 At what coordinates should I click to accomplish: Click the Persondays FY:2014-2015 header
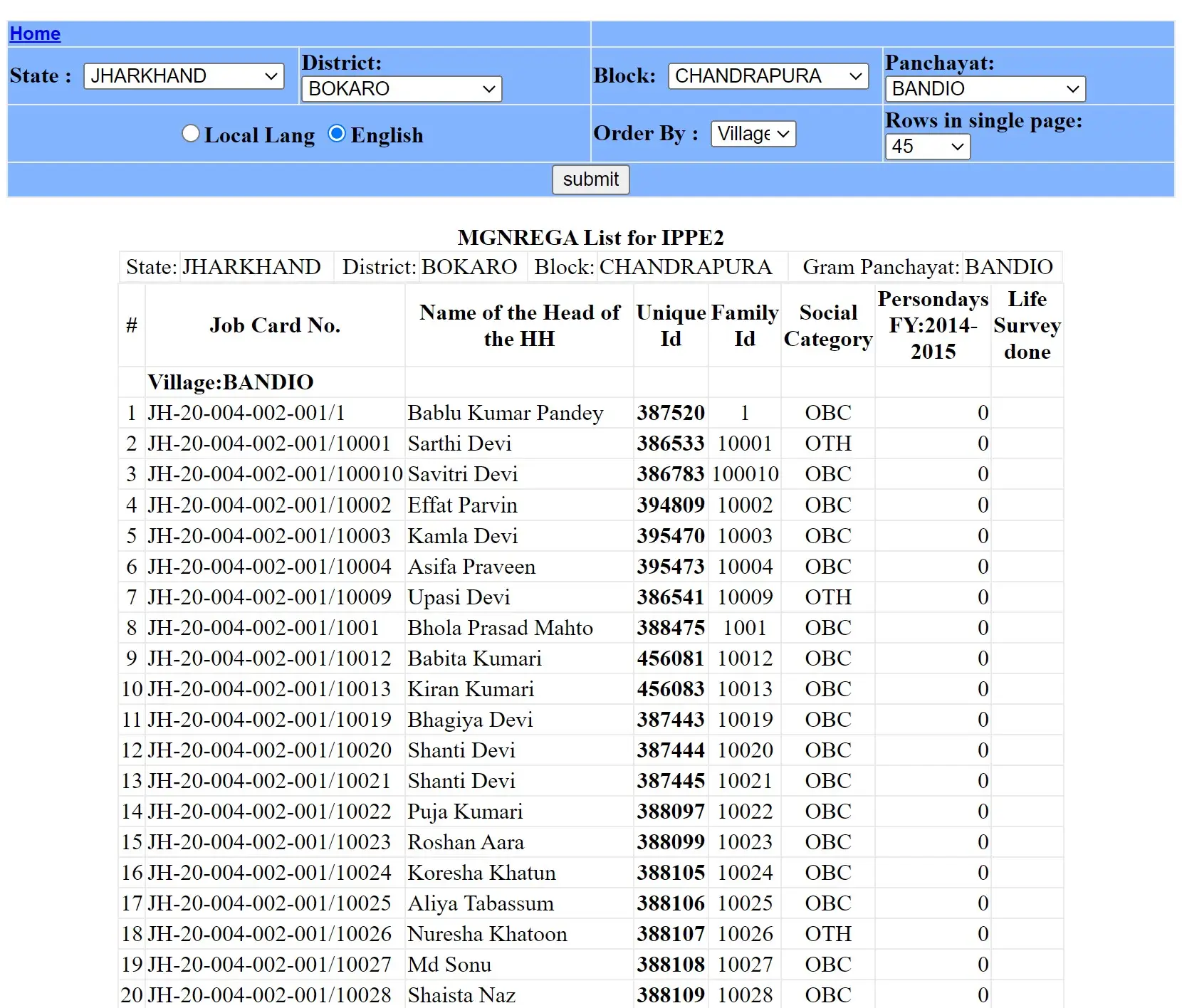[x=933, y=325]
